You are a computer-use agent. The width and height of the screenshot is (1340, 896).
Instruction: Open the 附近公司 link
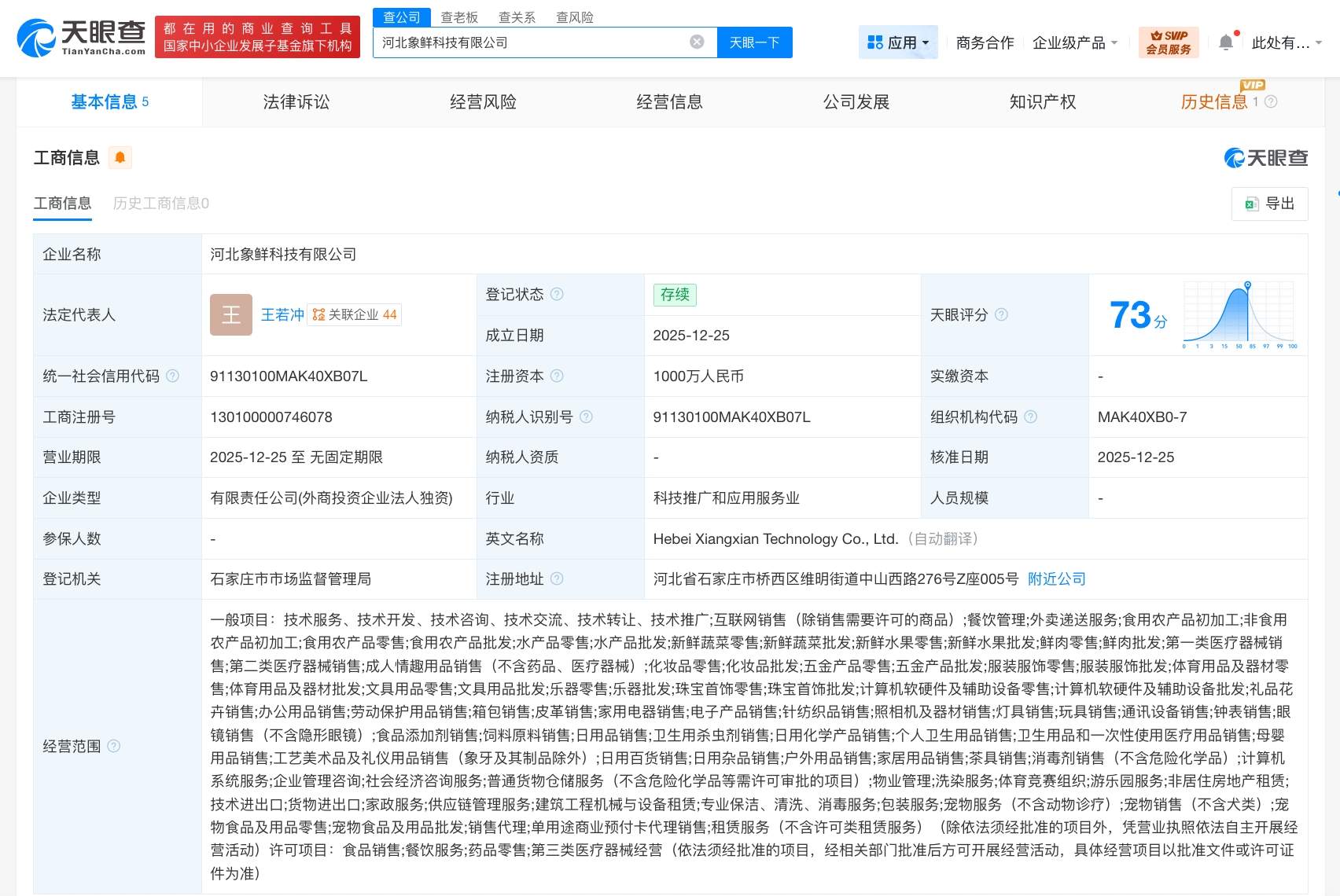tap(1055, 578)
